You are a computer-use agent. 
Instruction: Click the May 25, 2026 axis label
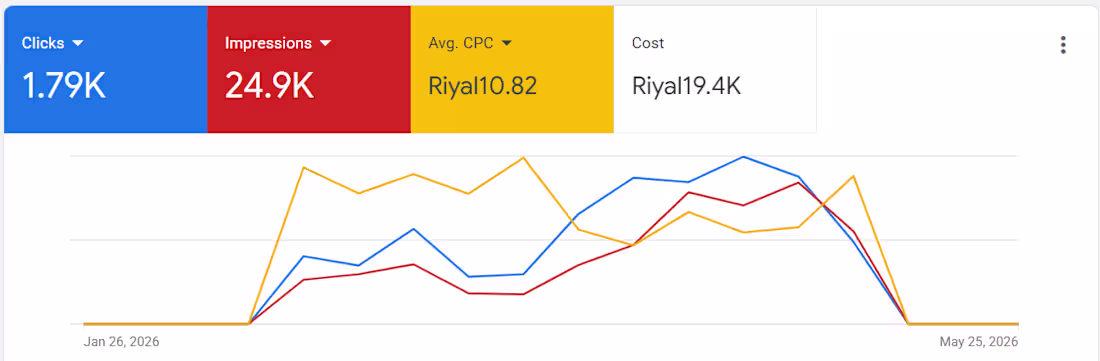[x=979, y=342]
